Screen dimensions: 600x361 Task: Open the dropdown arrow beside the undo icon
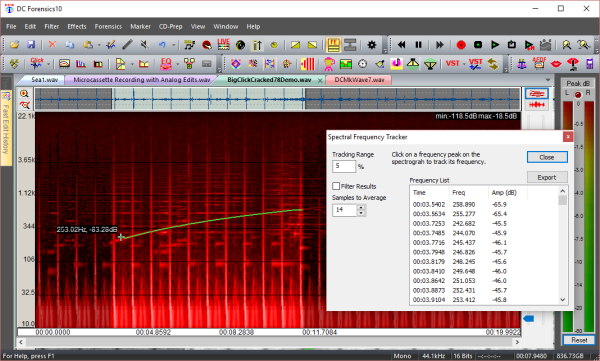[x=173, y=45]
